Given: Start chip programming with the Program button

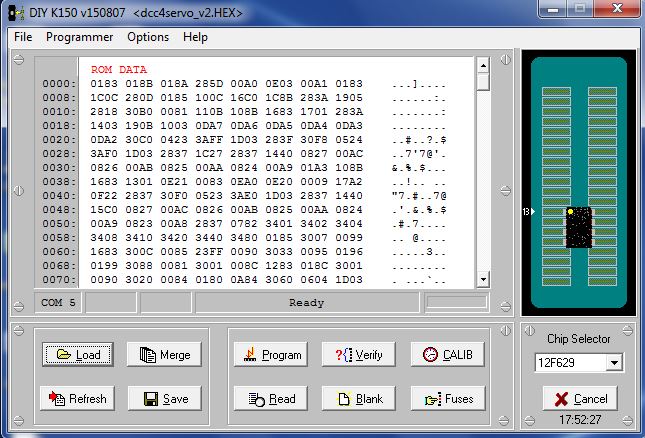Looking at the screenshot, I should (x=269, y=354).
